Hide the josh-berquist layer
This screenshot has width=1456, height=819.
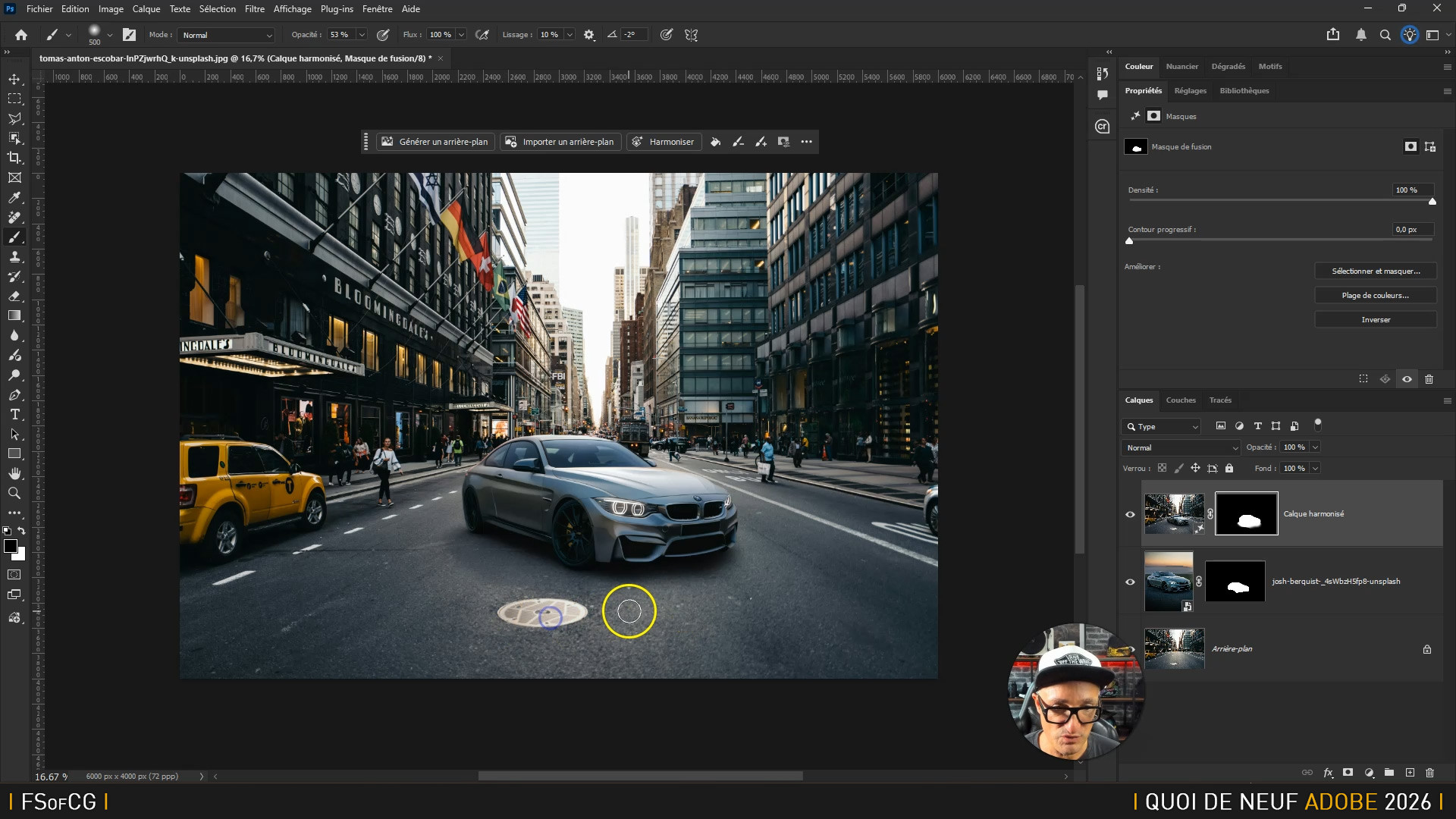1130,582
